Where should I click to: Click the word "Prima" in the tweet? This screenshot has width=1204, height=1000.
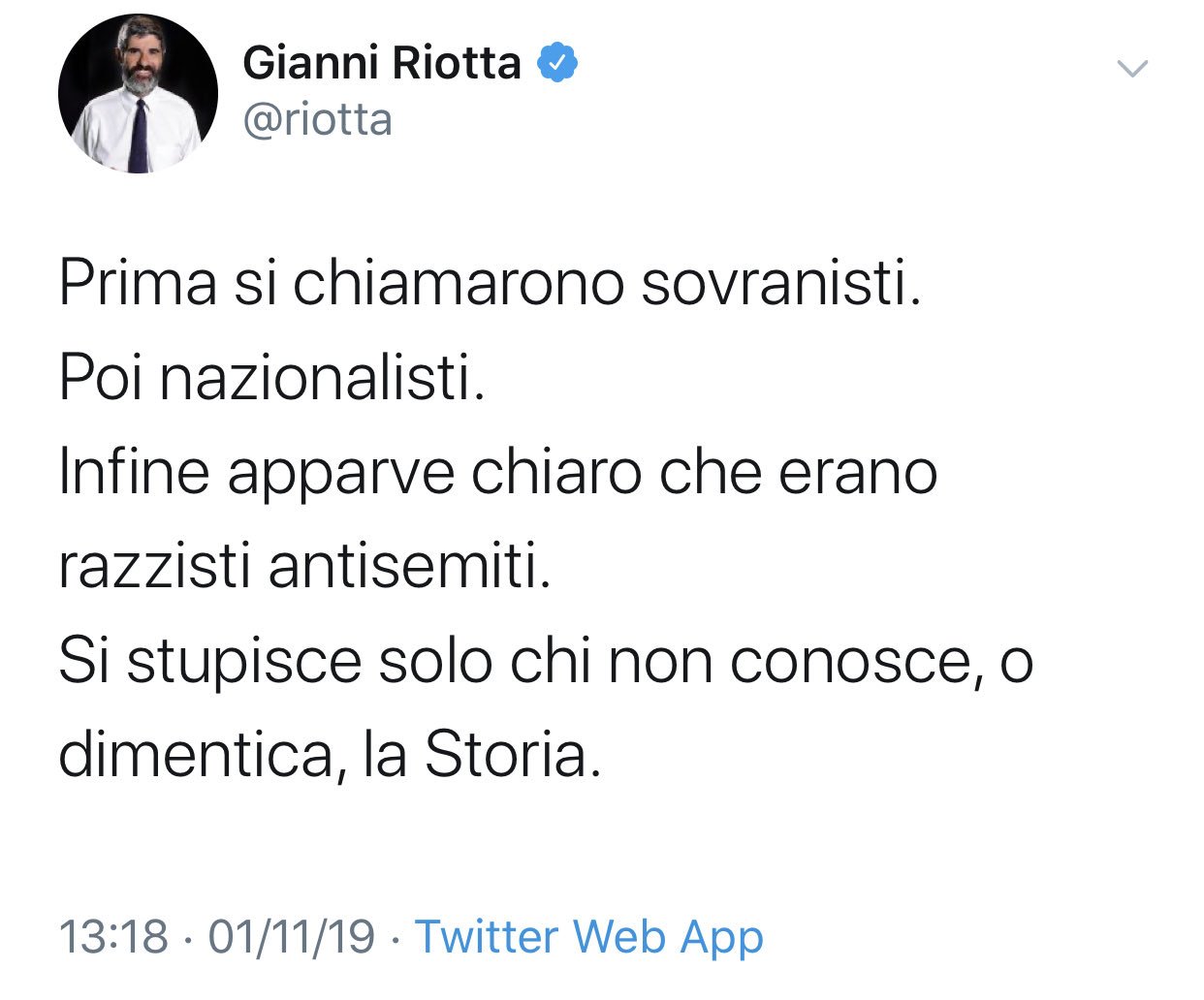click(137, 284)
